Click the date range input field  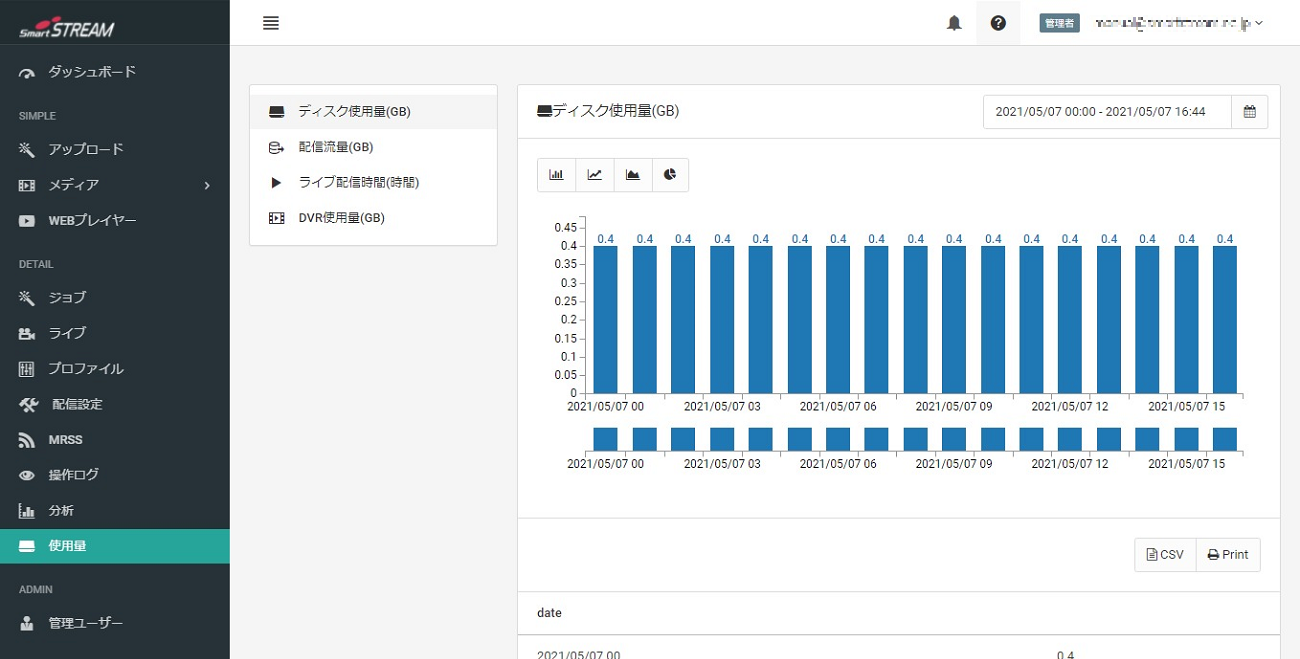[x=1107, y=112]
